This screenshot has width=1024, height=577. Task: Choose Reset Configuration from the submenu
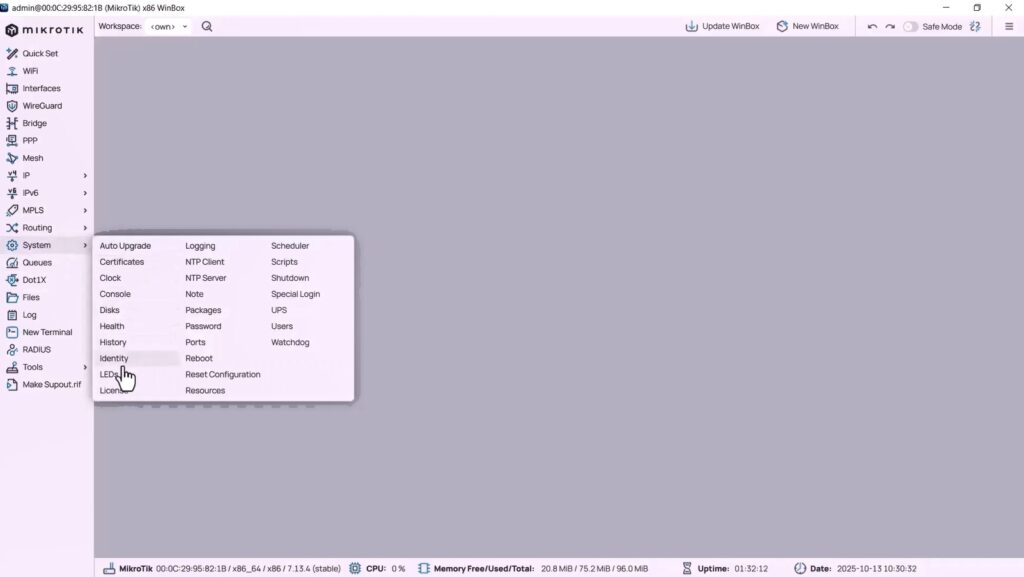pos(223,375)
